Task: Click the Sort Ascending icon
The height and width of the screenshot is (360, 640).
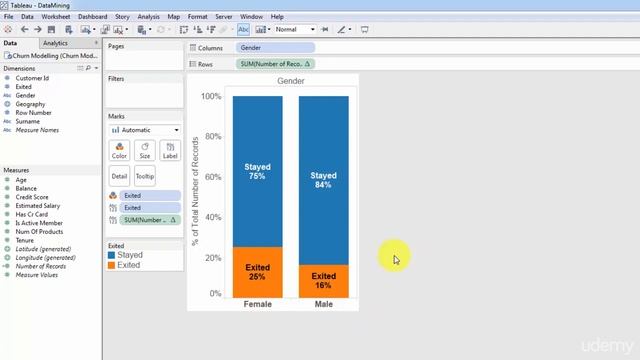Action: click(x=198, y=29)
